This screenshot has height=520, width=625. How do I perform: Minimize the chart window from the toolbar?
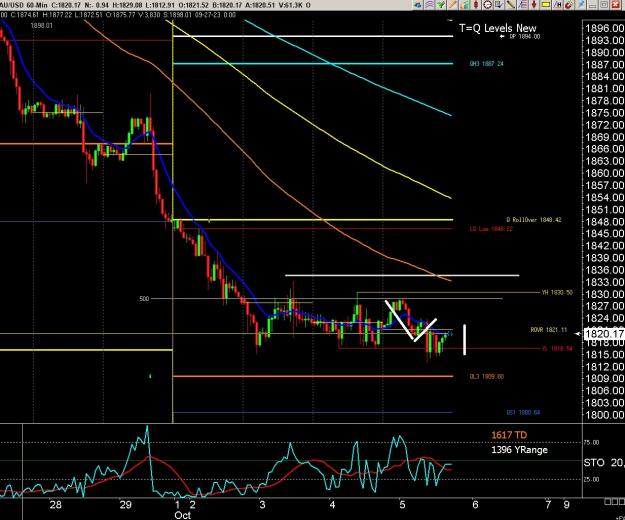592,5
